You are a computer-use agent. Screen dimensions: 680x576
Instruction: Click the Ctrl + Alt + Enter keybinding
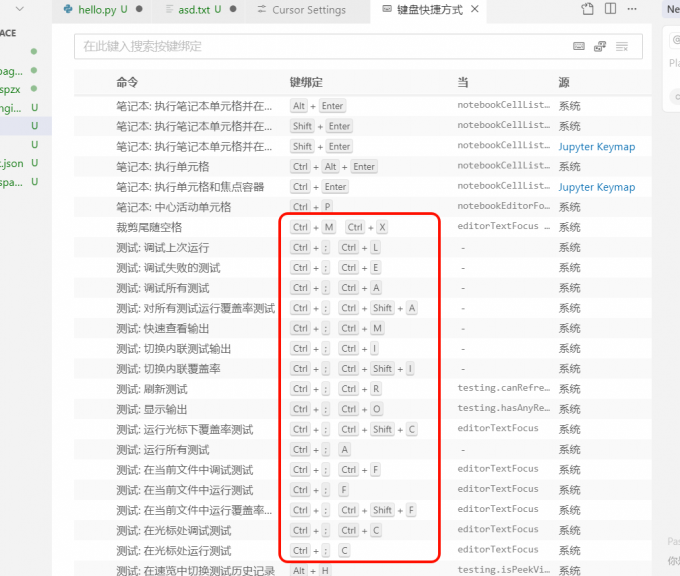tap(333, 167)
